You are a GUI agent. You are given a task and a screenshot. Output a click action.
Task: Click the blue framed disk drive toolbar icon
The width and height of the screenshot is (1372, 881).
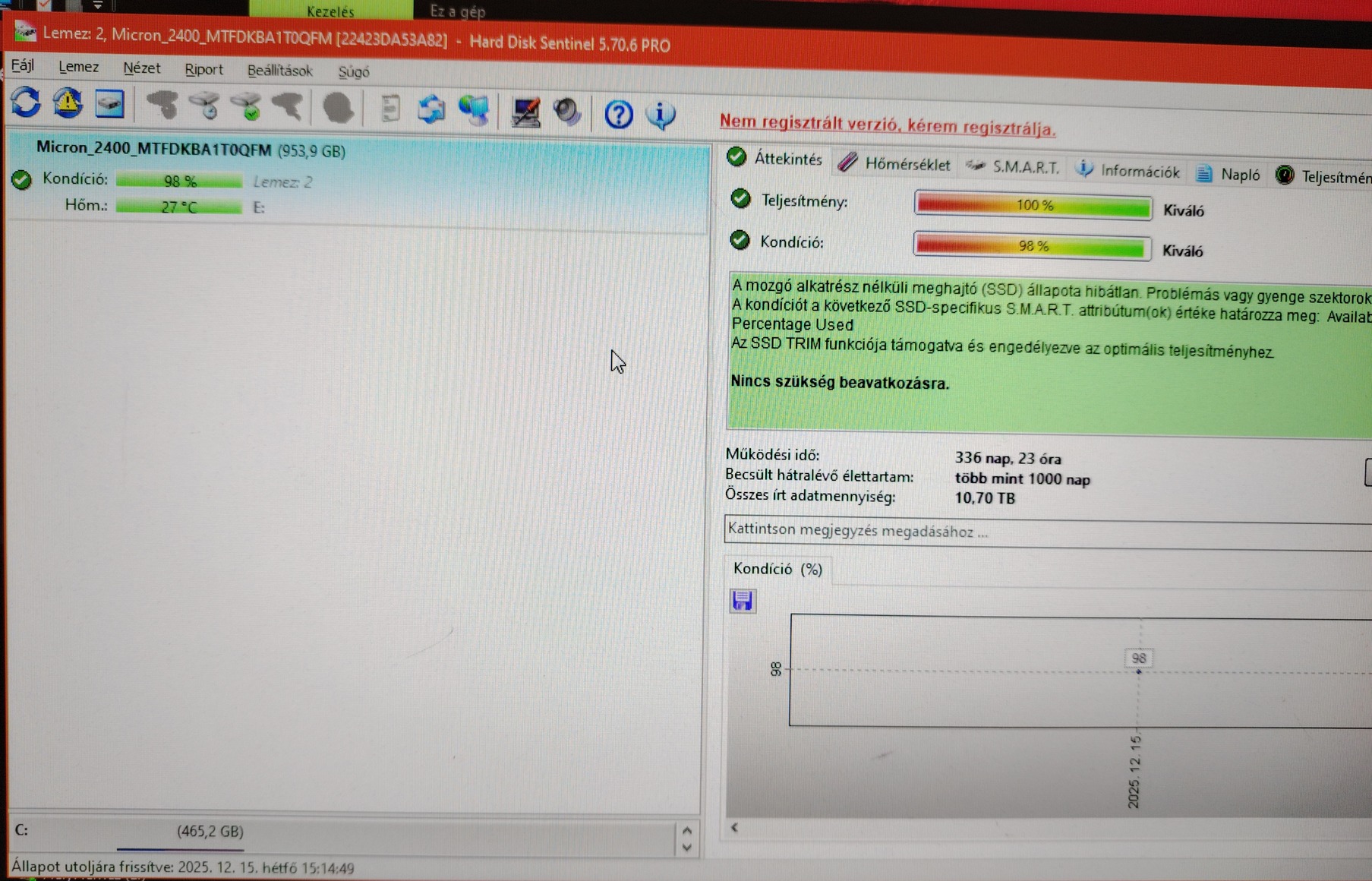(x=109, y=104)
